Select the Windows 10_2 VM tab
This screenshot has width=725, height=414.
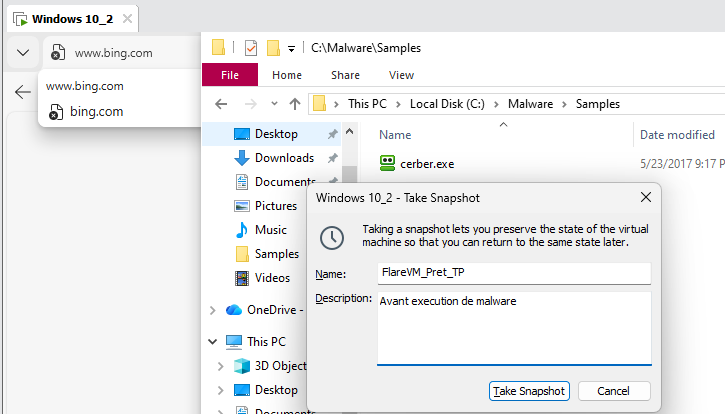tap(73, 19)
